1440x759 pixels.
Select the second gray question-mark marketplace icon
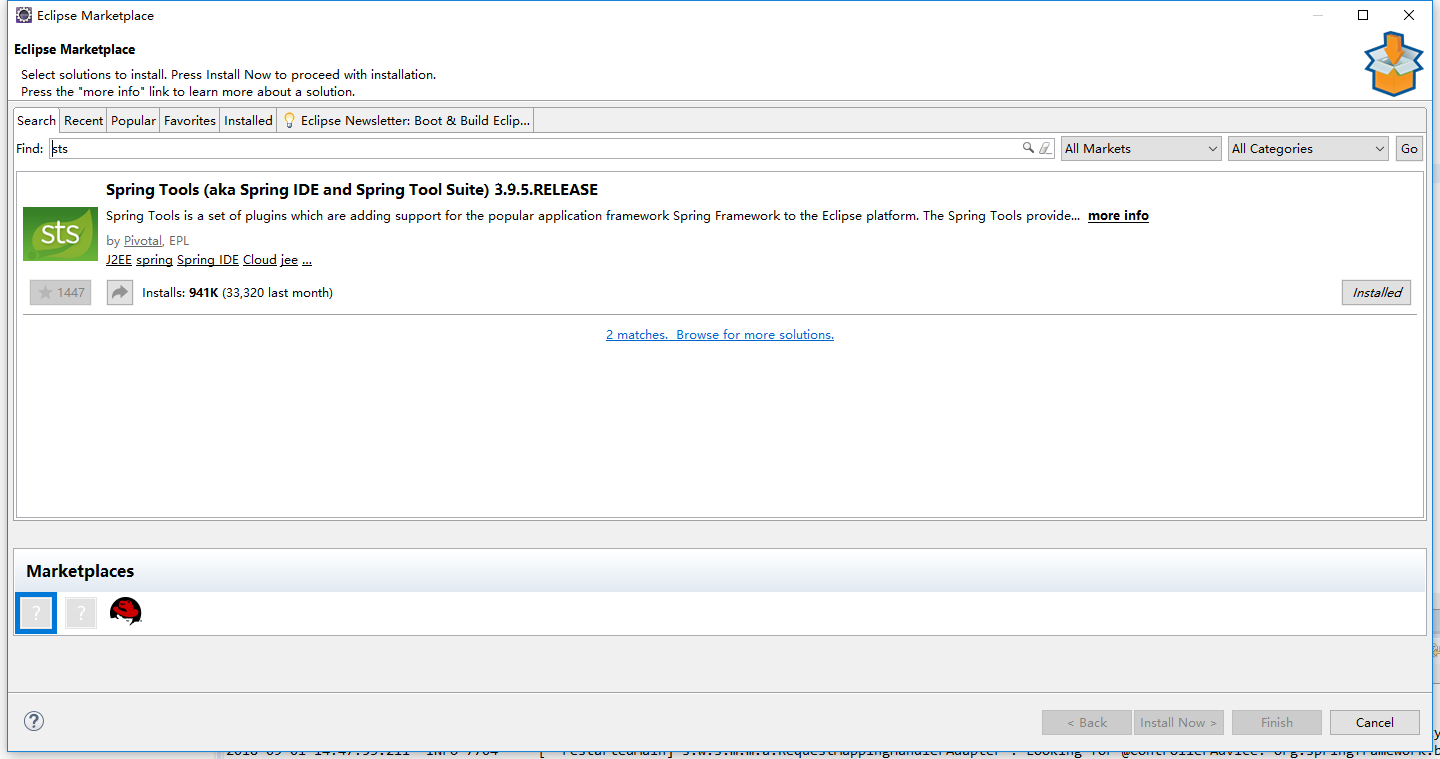81,613
